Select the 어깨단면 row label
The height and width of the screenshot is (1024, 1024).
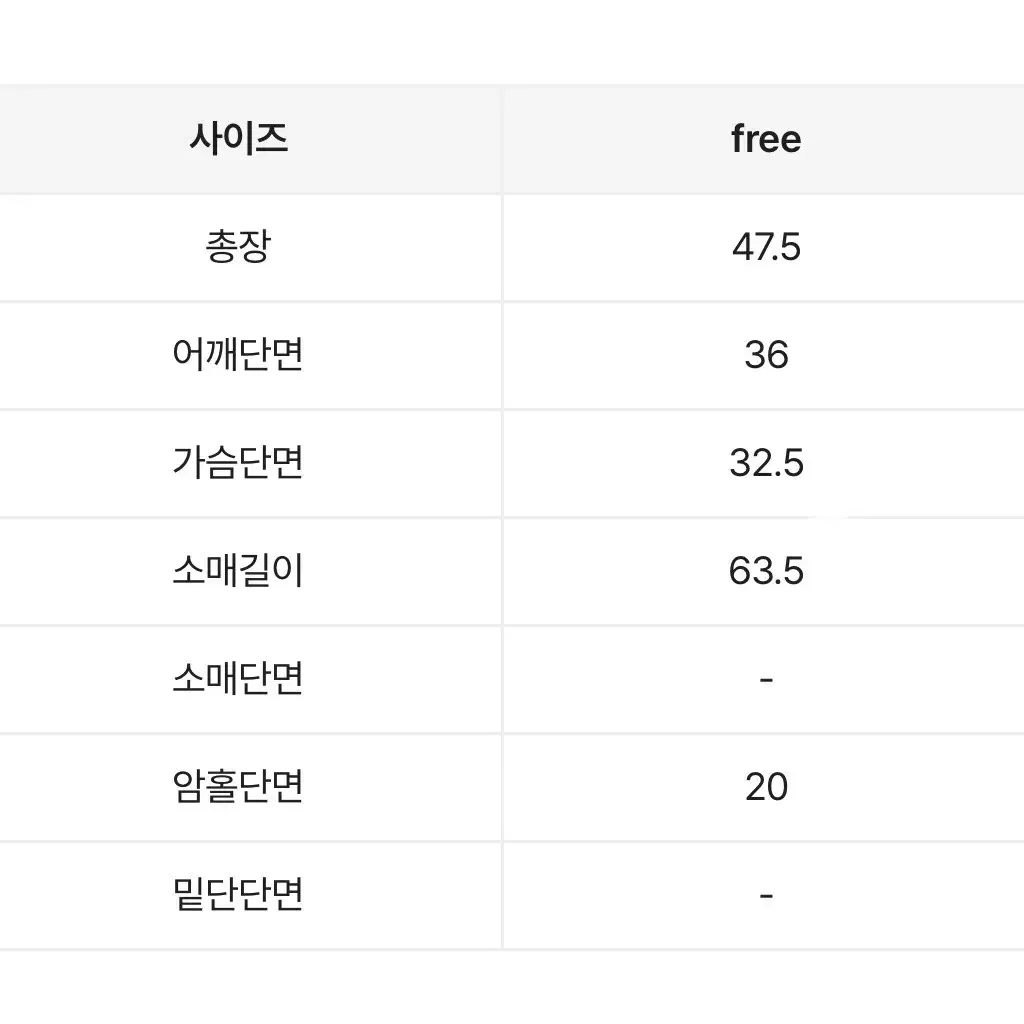(x=238, y=355)
